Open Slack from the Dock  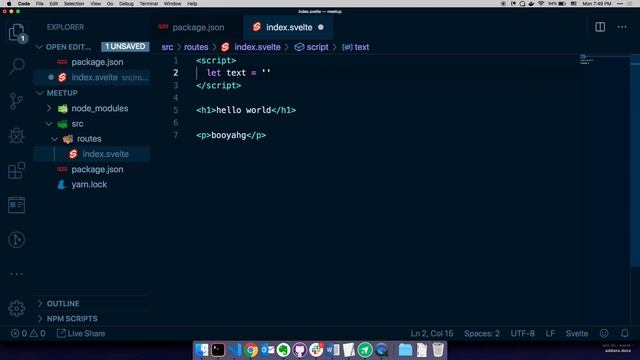pyautogui.click(x=316, y=350)
